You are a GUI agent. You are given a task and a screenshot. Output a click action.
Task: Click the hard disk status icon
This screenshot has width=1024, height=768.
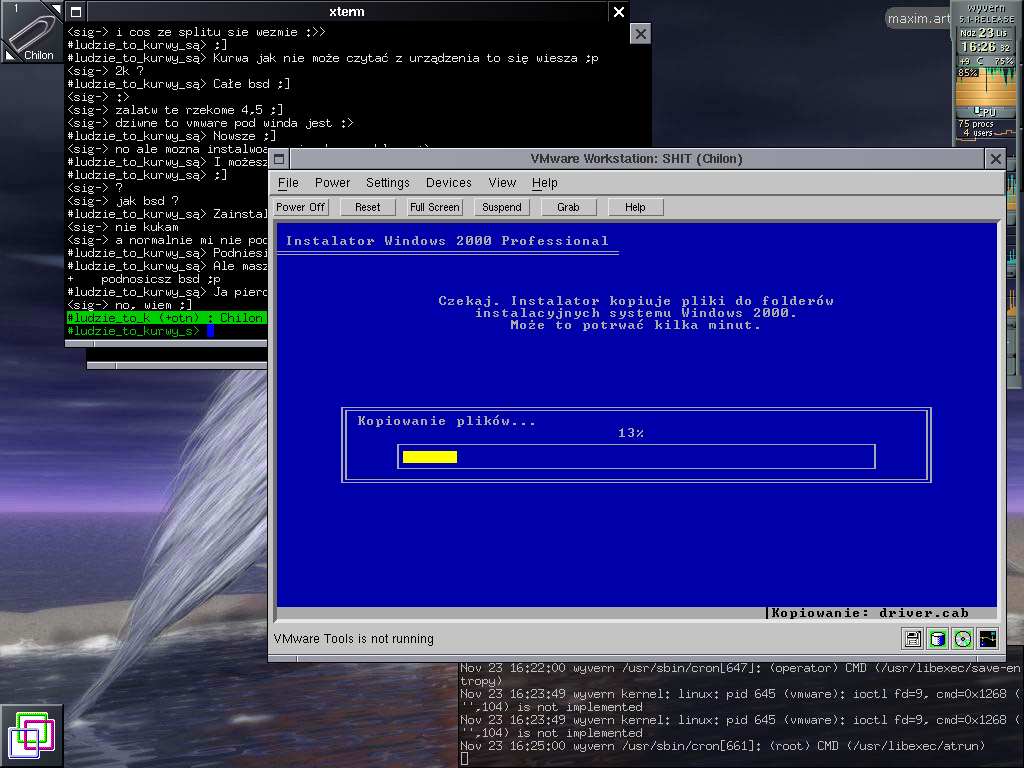pyautogui.click(x=937, y=639)
